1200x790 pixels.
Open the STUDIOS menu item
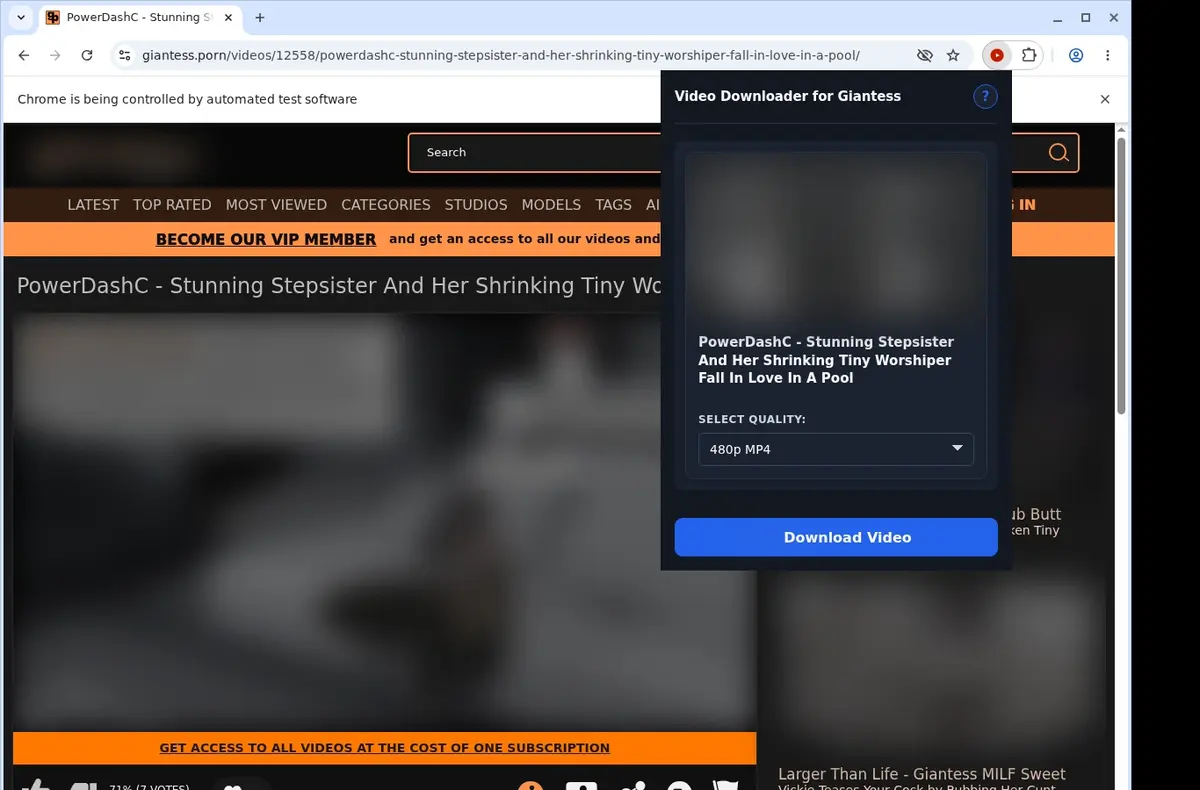[476, 204]
